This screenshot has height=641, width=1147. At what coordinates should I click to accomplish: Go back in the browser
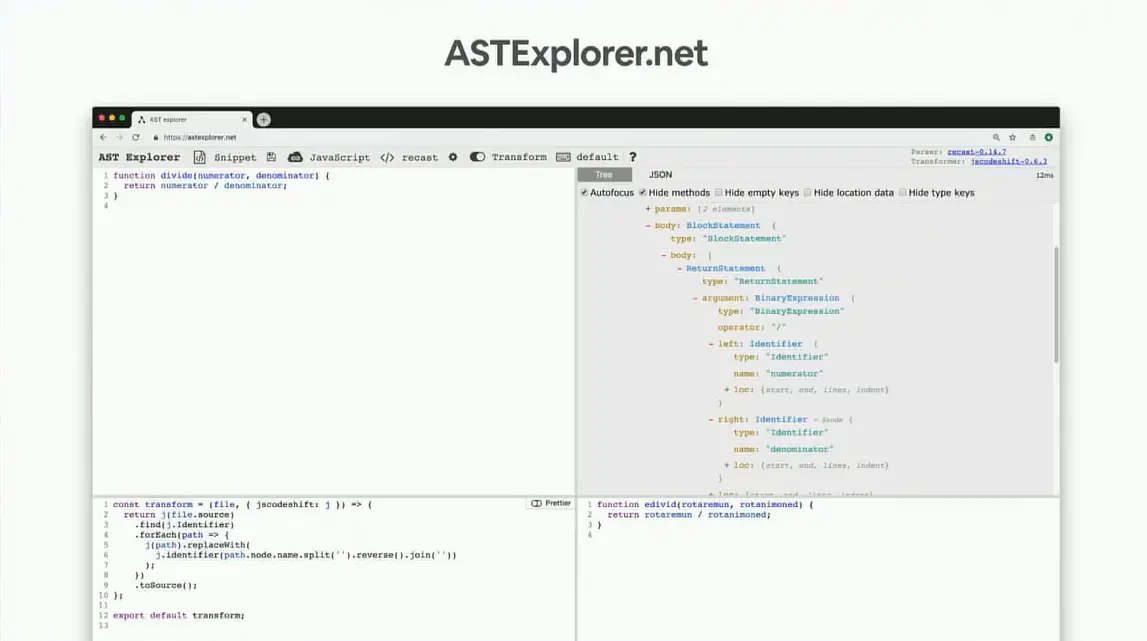(x=103, y=137)
